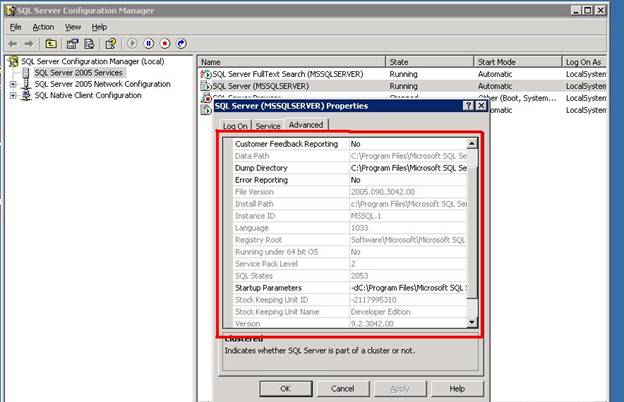Click the Help toolbar icon with question mark
The width and height of the screenshot is (624, 402).
coord(111,43)
